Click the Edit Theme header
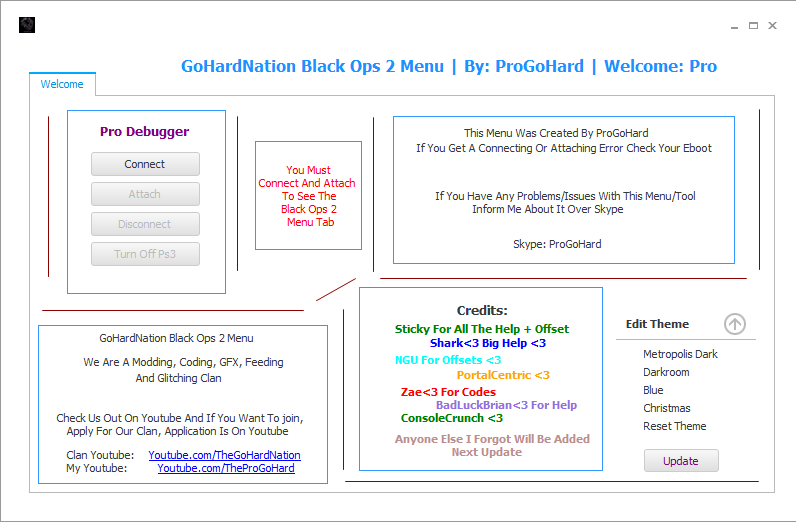 point(657,324)
